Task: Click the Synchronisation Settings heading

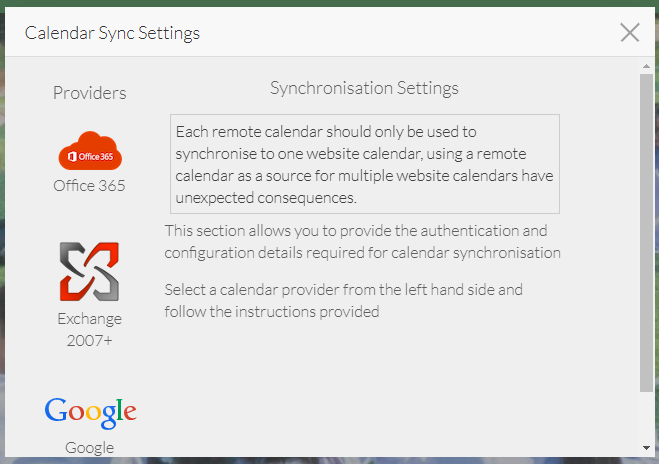Action: (x=364, y=88)
